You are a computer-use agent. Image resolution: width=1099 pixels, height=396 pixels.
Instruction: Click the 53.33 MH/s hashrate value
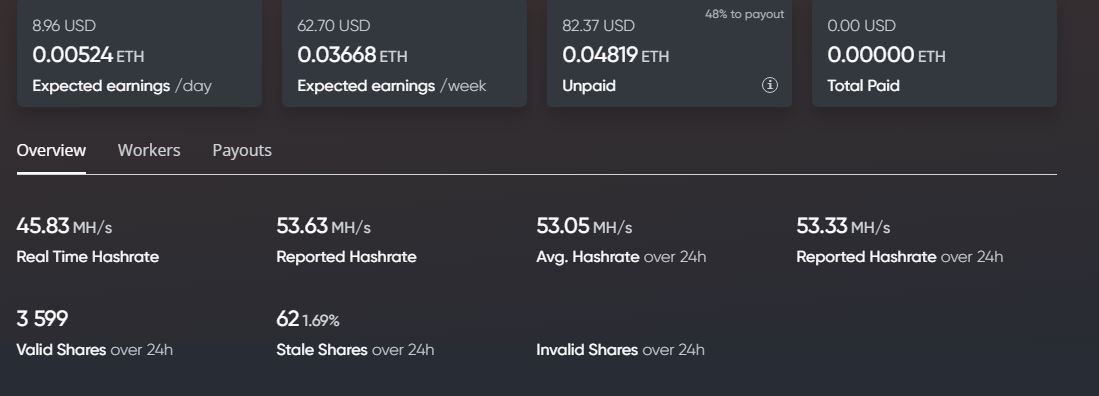pos(843,226)
